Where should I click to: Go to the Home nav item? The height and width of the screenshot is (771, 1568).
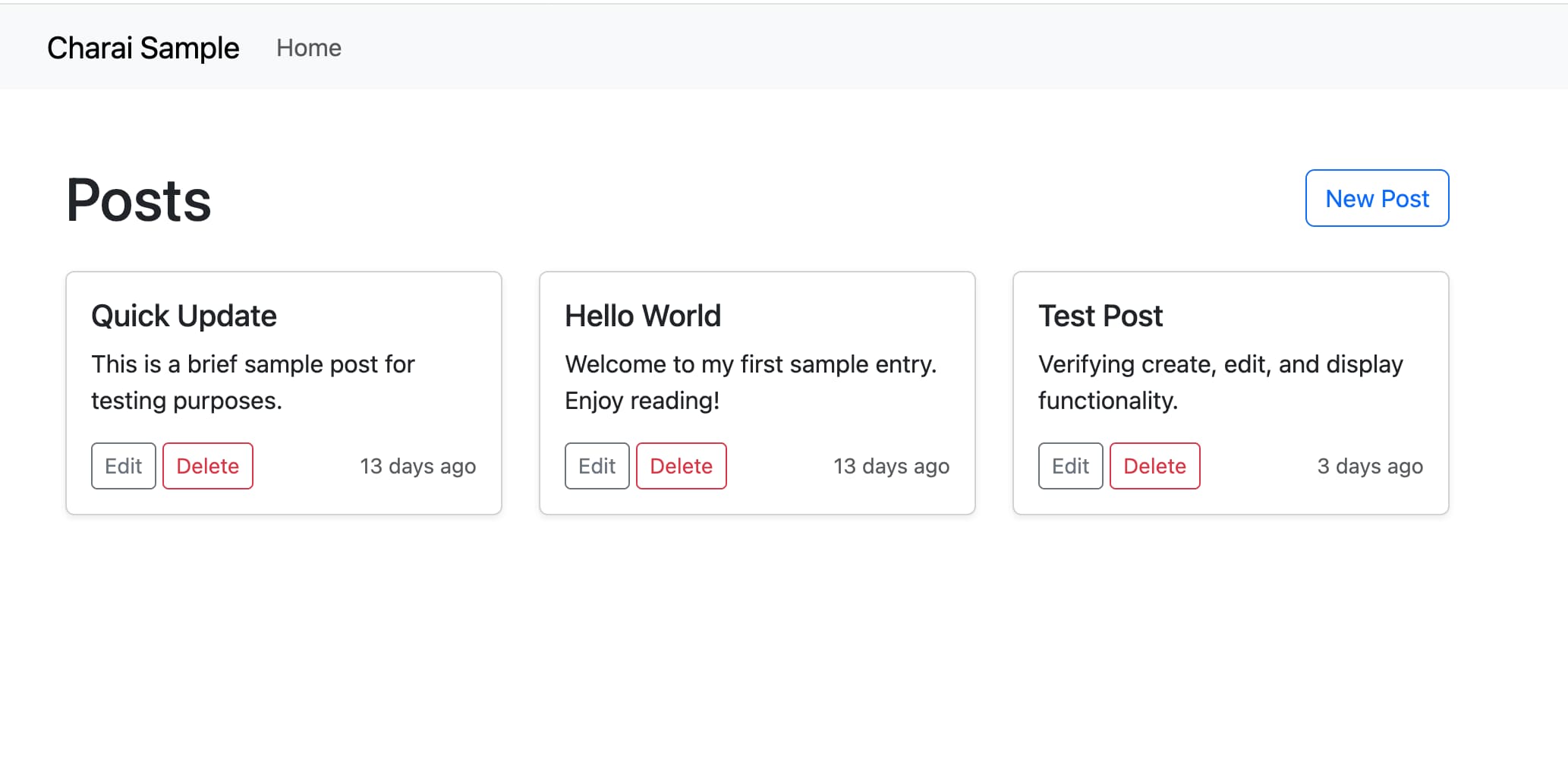(309, 48)
